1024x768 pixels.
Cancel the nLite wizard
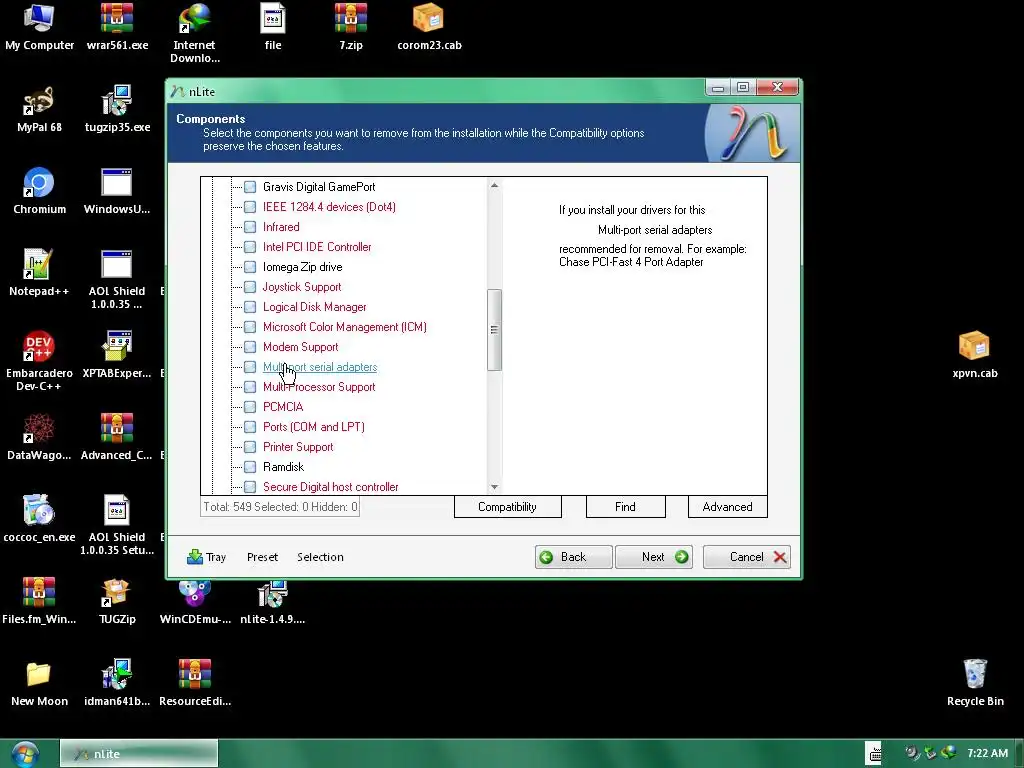tap(746, 557)
